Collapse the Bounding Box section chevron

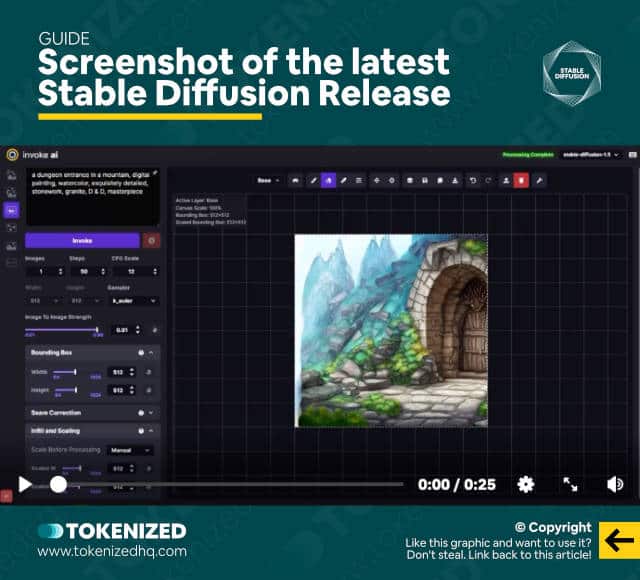[151, 353]
